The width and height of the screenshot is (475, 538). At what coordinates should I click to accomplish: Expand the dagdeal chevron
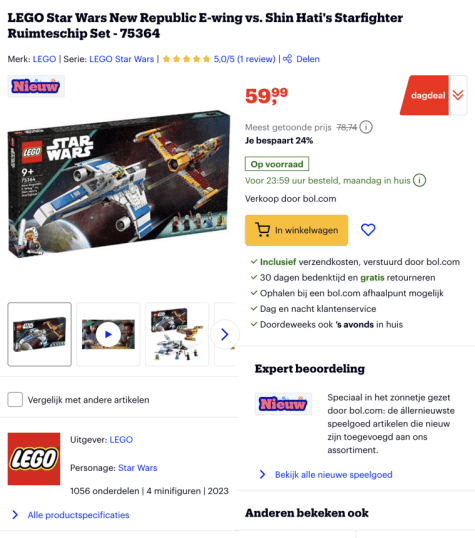pos(458,95)
